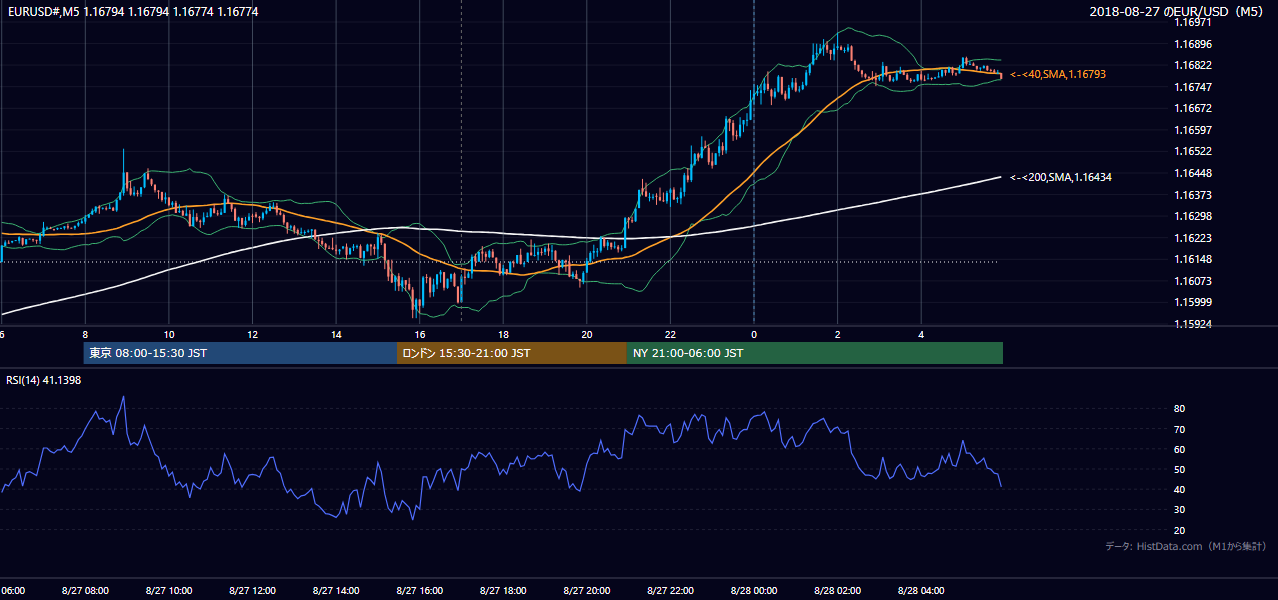Click date axis label 8/27 12:00

coord(252,590)
